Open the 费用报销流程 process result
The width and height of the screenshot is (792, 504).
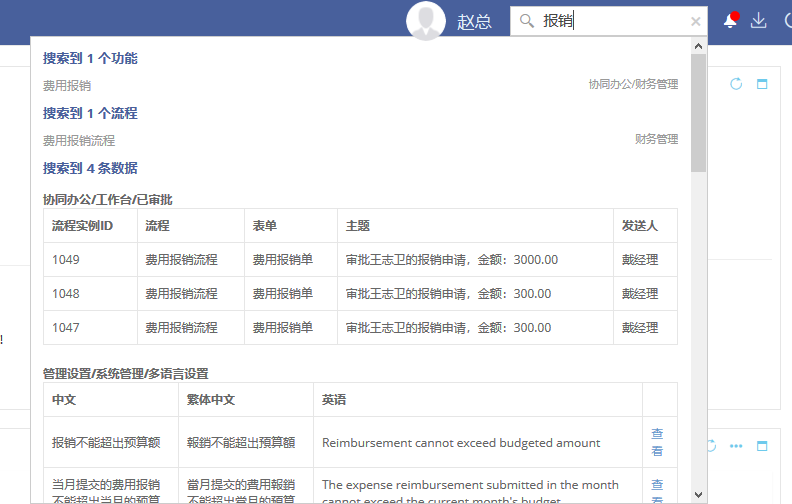pyautogui.click(x=79, y=141)
